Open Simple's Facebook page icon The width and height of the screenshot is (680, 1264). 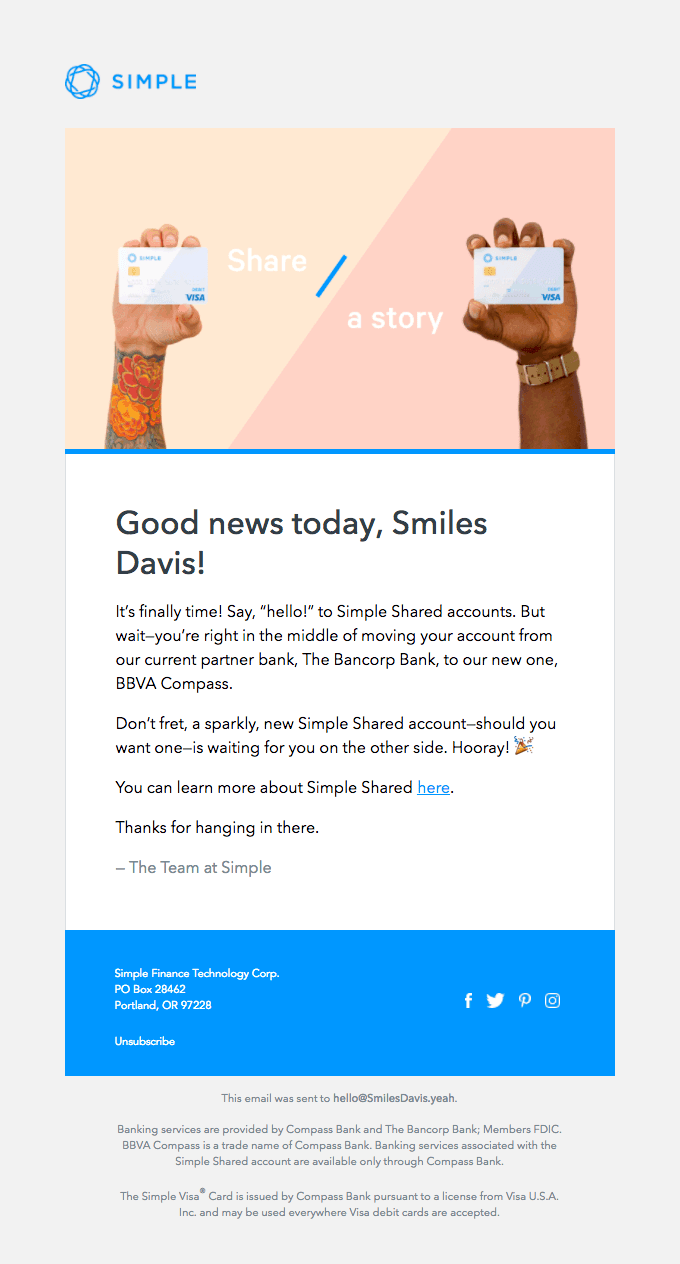pyautogui.click(x=468, y=1000)
